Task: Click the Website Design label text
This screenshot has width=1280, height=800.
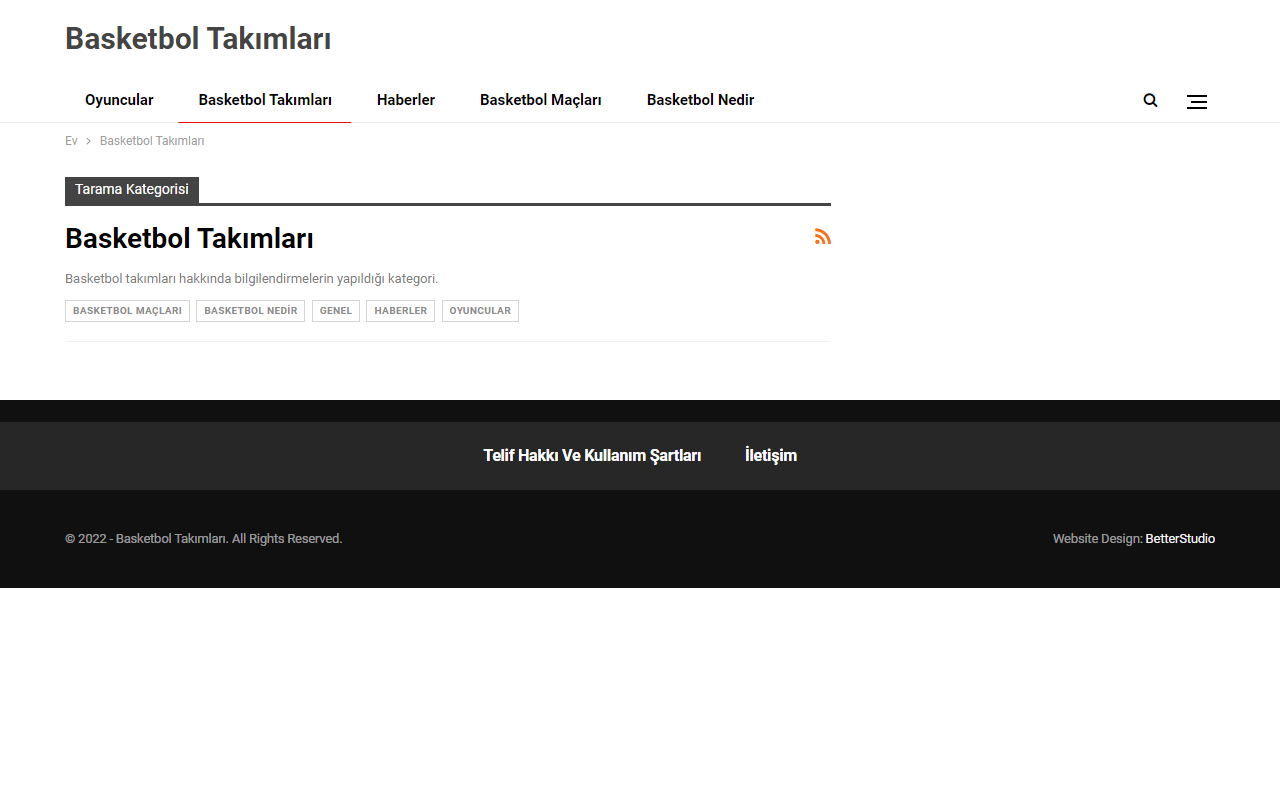Action: tap(1097, 539)
